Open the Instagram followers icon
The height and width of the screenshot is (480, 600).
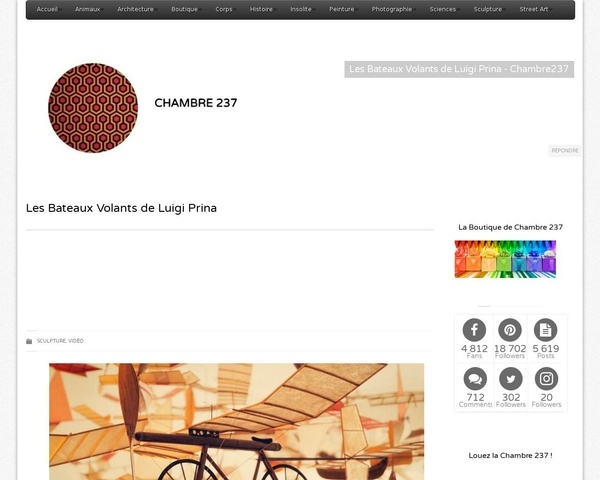point(546,379)
